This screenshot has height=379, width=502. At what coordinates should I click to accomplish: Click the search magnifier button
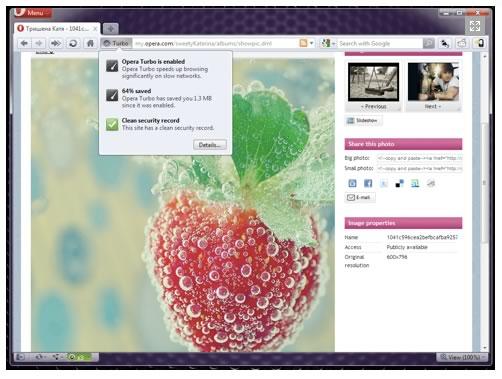[429, 43]
